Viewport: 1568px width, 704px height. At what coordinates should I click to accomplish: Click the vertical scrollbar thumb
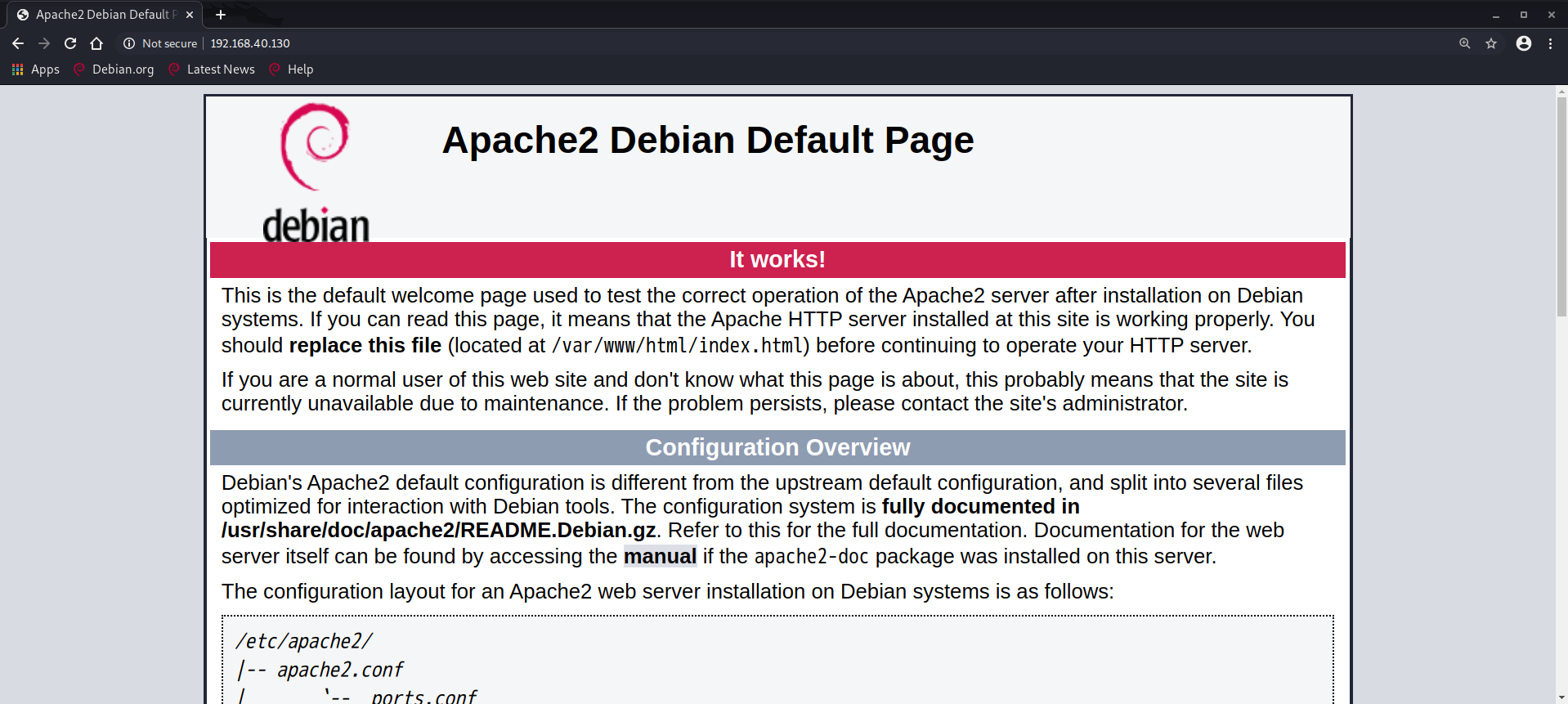point(1561,207)
